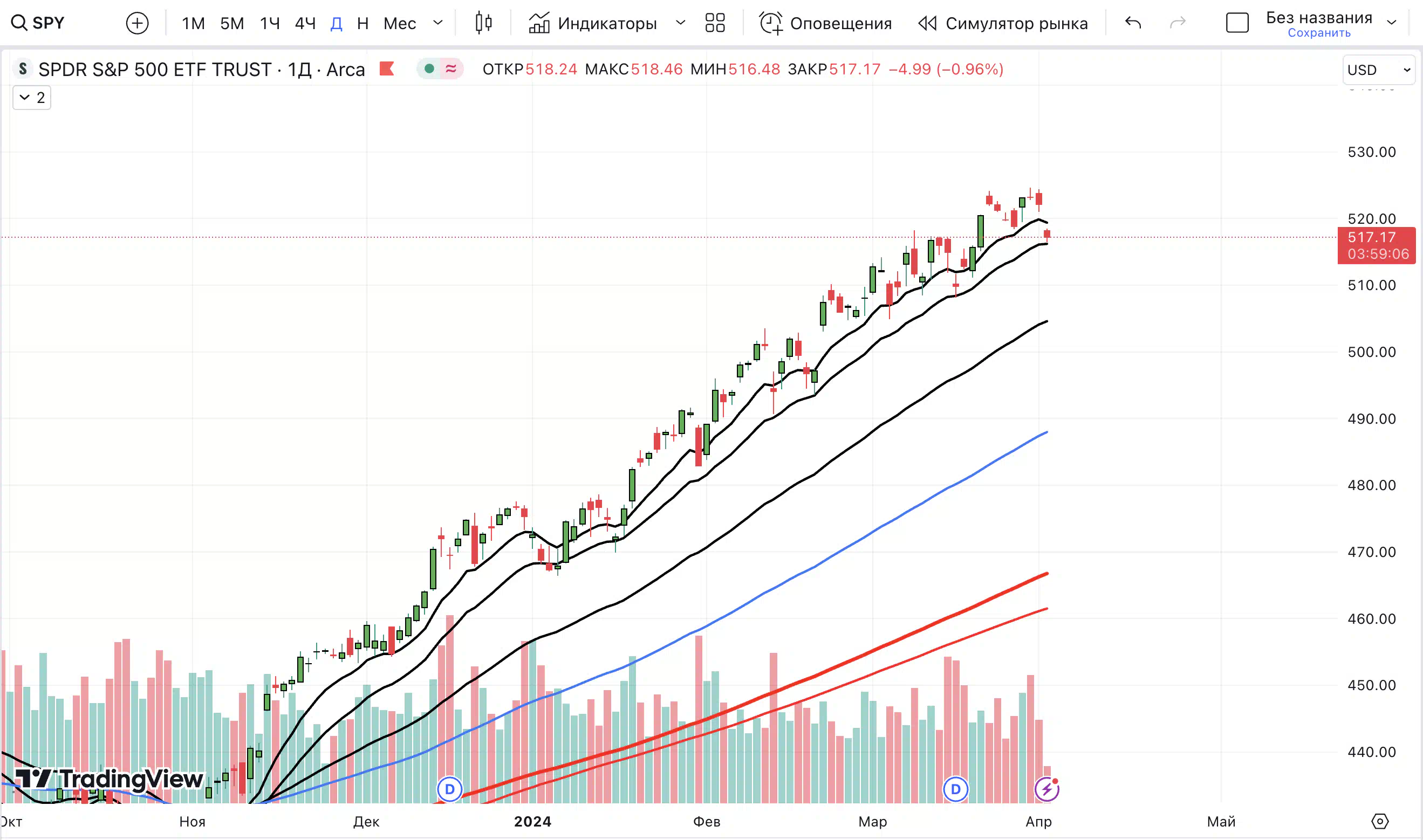
Task: Click the pink data-mode wave indicator
Action: pyautogui.click(x=451, y=68)
